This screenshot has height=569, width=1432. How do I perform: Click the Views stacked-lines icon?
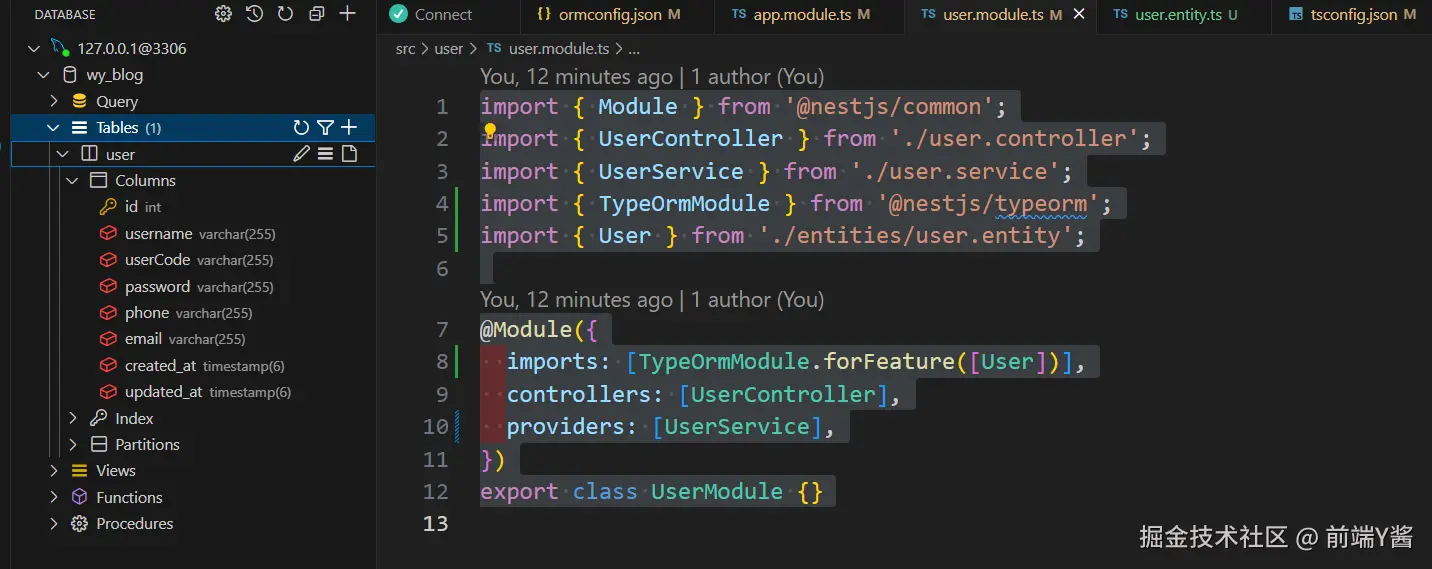click(79, 470)
